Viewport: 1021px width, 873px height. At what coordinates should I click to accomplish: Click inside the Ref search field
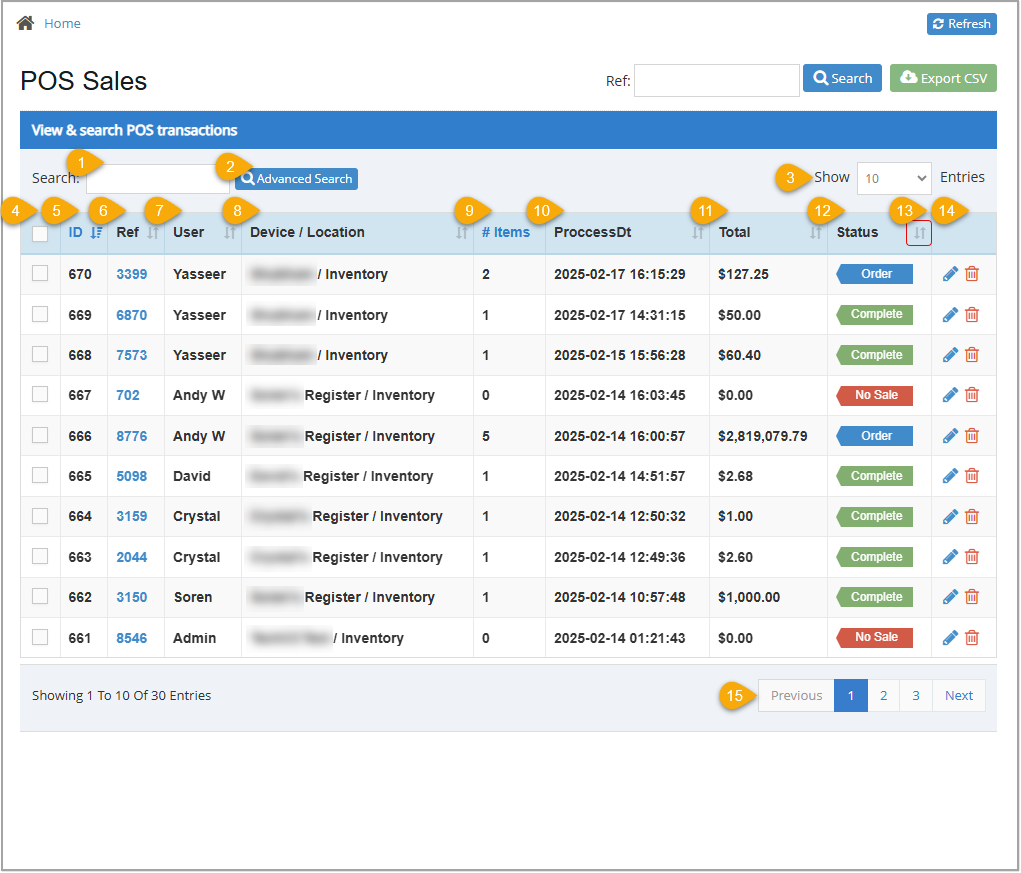tap(716, 80)
